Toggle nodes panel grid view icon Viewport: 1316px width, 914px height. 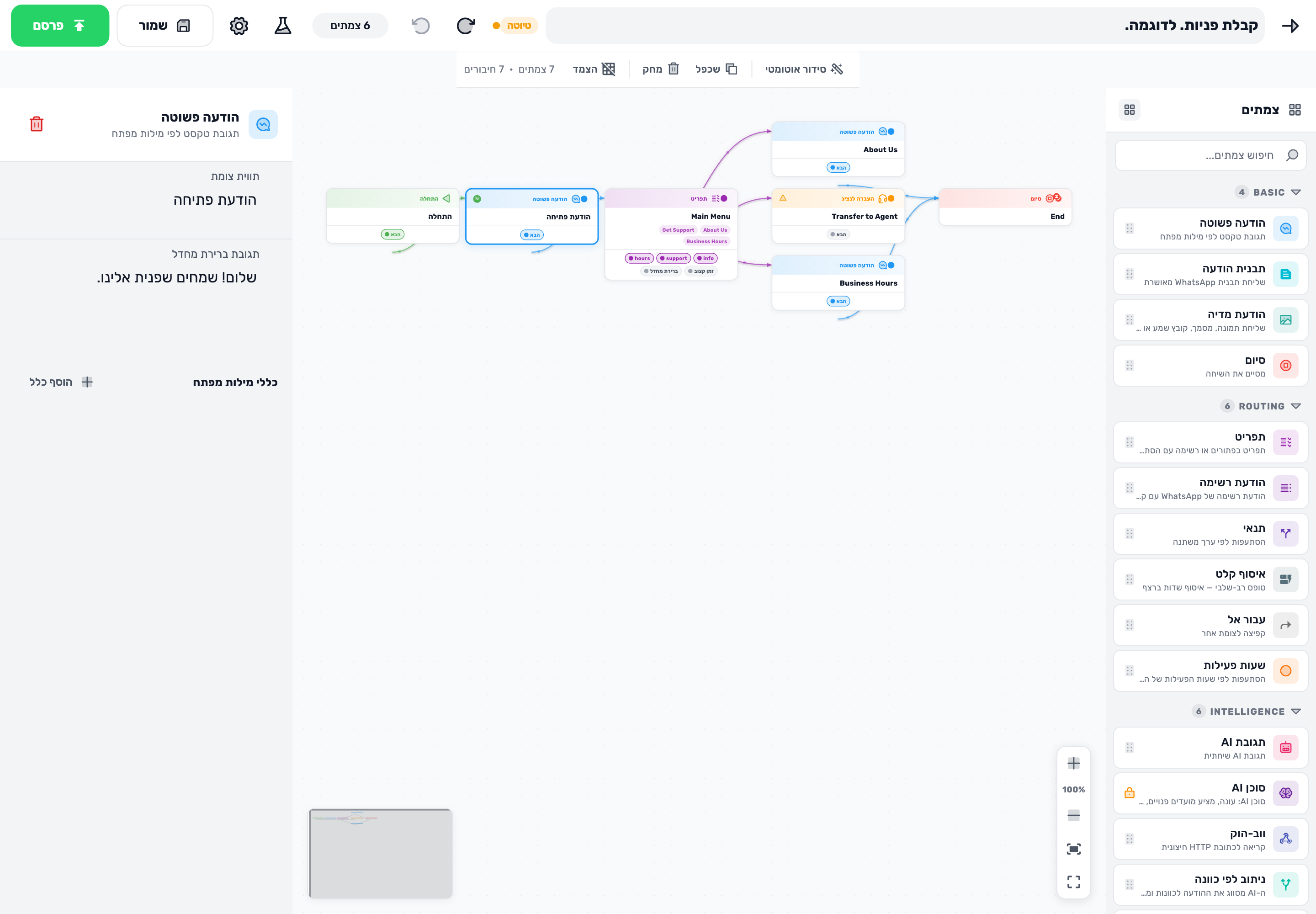1129,109
